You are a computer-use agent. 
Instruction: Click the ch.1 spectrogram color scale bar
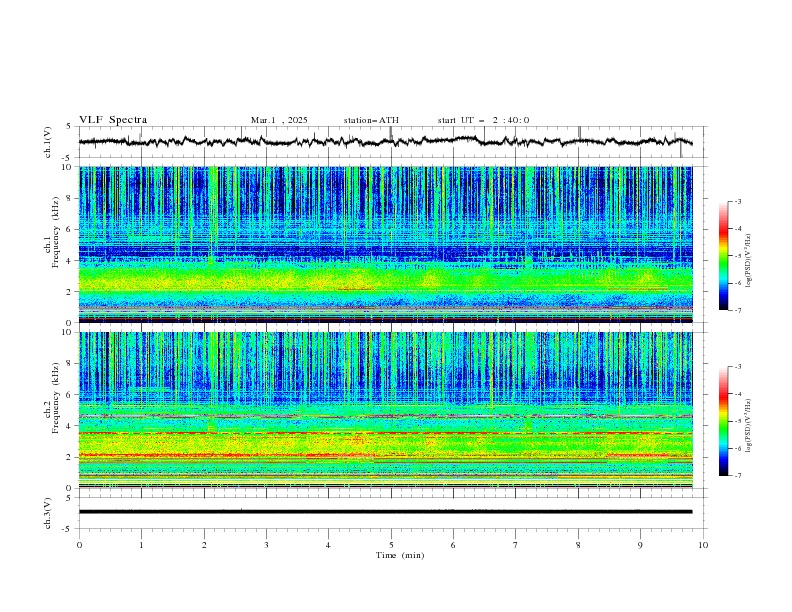coord(723,256)
